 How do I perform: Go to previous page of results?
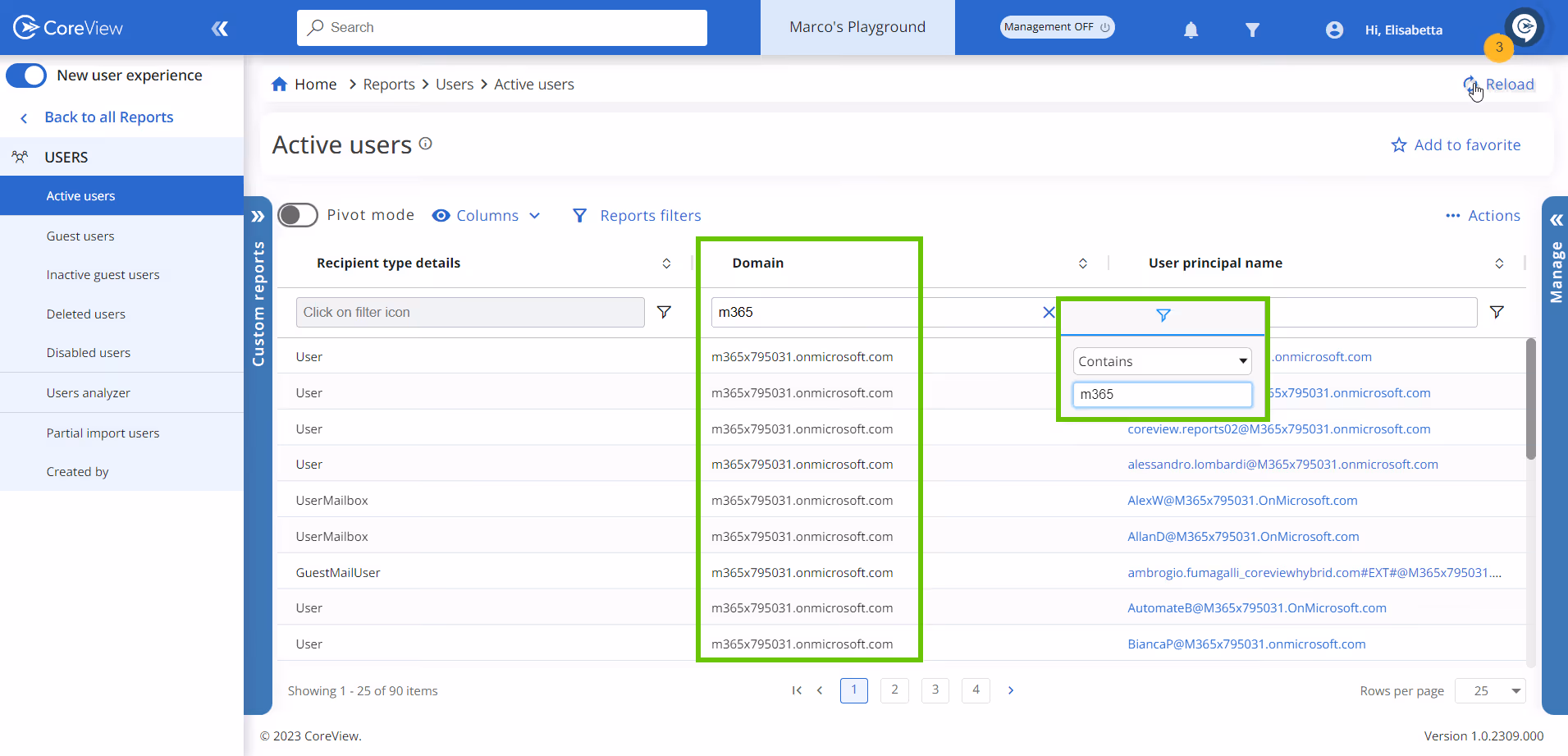pos(820,690)
